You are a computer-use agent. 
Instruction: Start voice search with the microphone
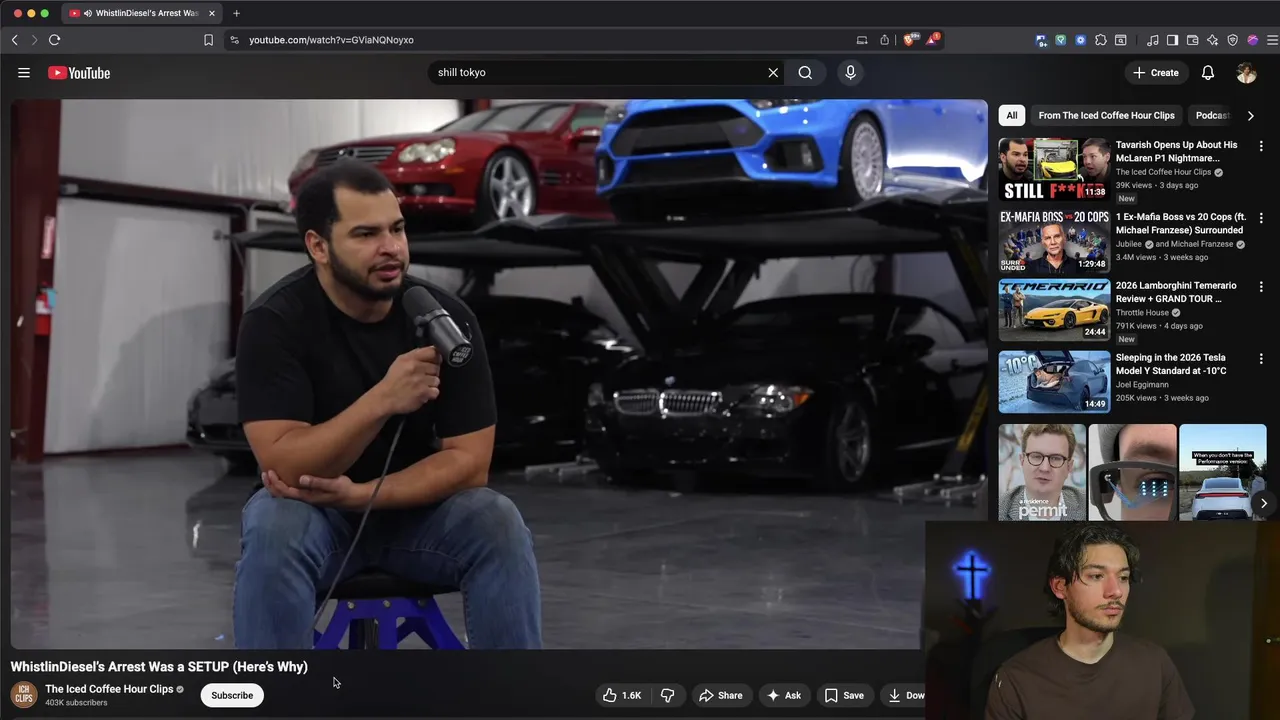(x=850, y=73)
